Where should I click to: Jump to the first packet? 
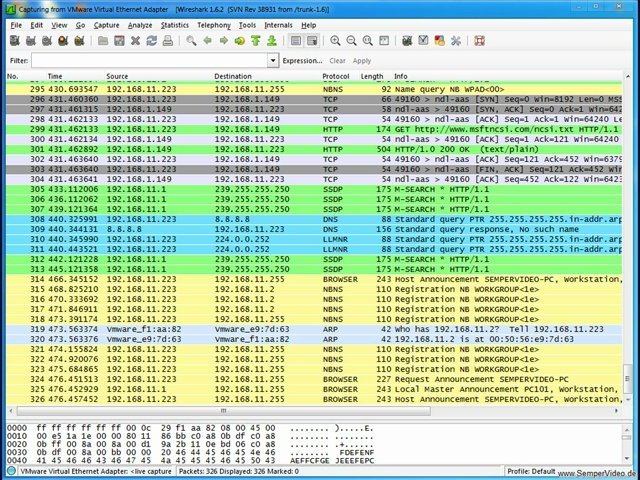coord(256,41)
